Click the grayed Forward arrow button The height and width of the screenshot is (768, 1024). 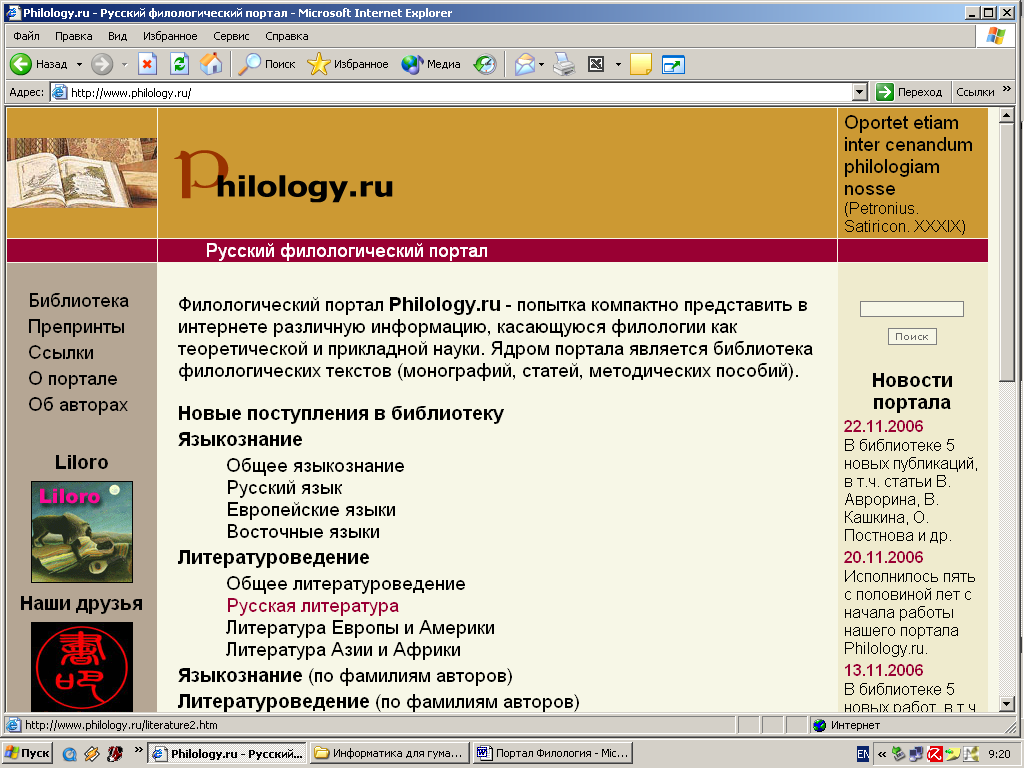[101, 64]
